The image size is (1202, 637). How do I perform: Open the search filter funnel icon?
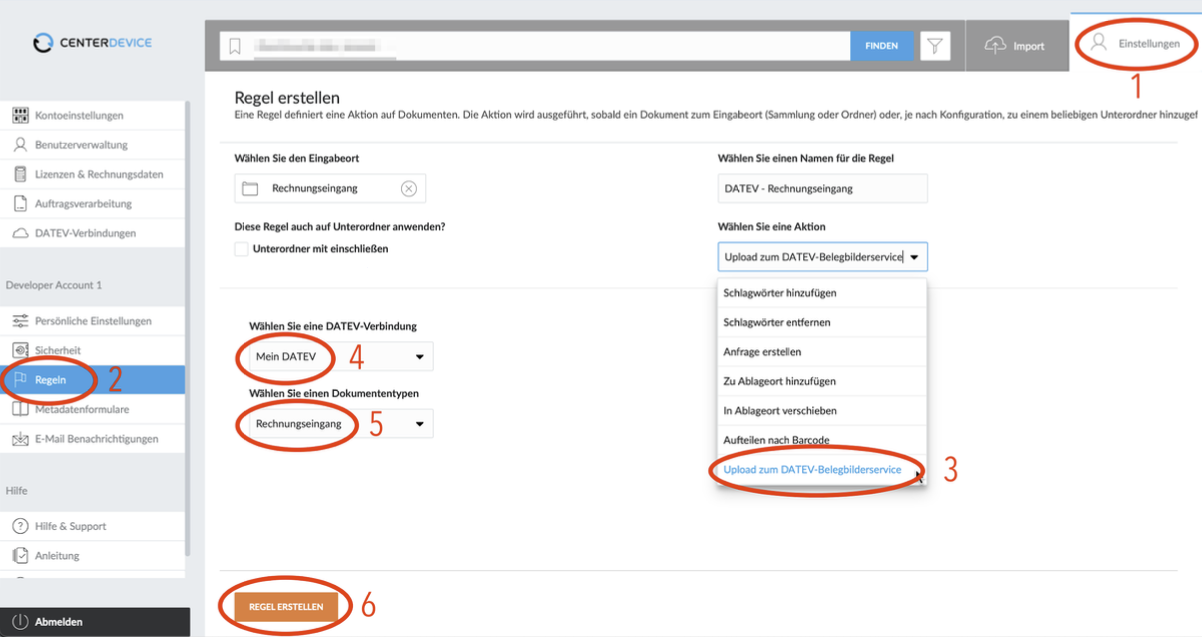(934, 46)
